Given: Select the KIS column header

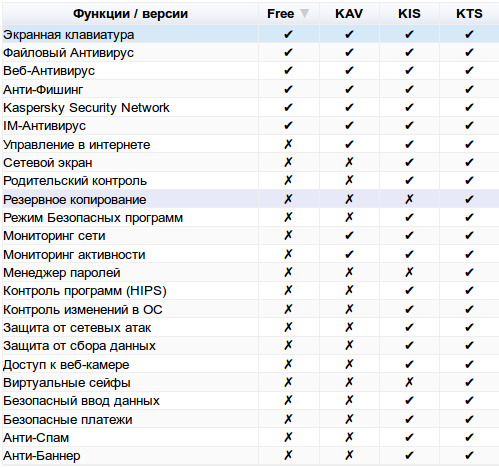Looking at the screenshot, I should [409, 14].
